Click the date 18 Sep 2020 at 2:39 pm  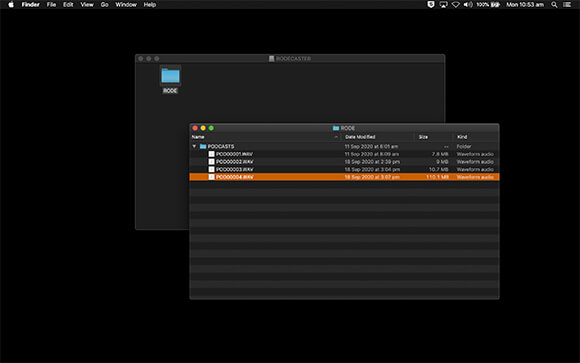(x=372, y=162)
